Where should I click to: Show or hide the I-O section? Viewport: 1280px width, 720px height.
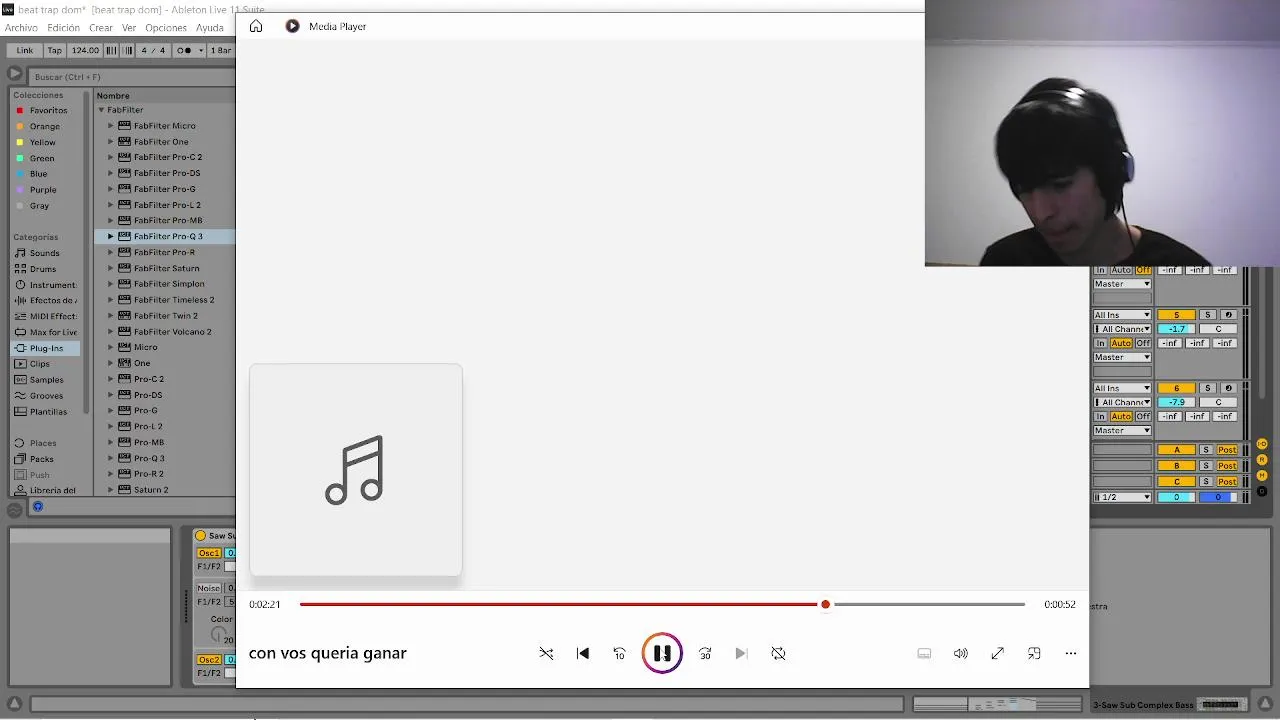pos(1262,444)
